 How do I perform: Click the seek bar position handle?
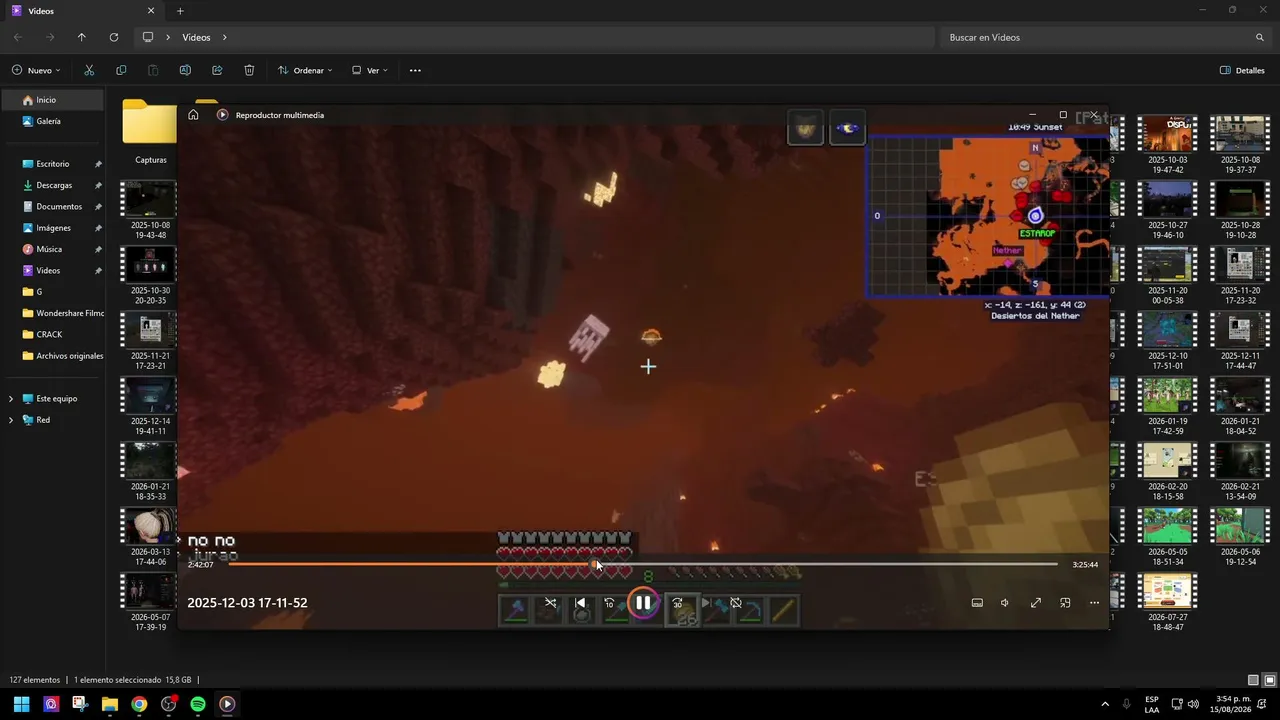(x=596, y=564)
